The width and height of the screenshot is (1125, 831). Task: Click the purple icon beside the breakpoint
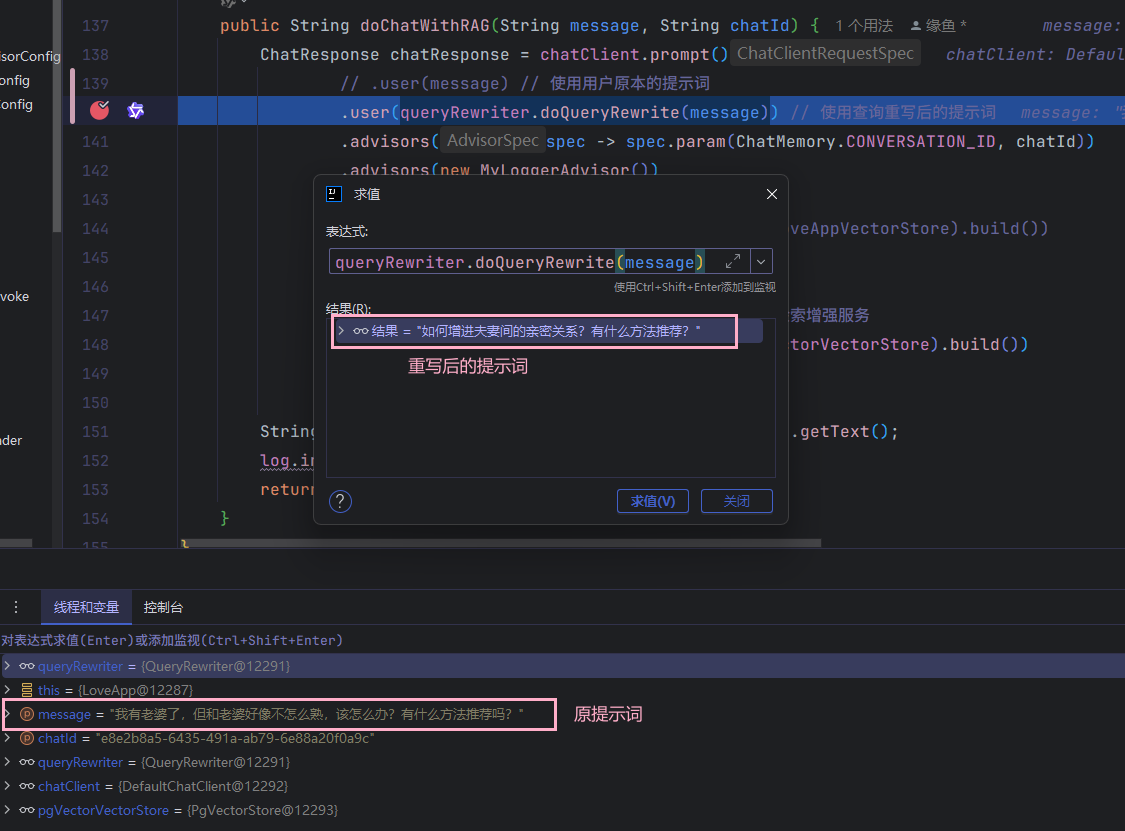[136, 111]
